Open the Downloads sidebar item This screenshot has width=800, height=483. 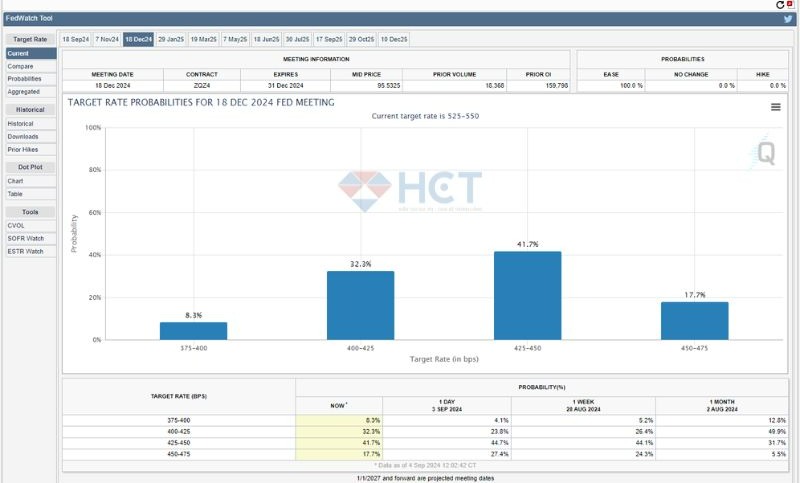click(x=31, y=137)
